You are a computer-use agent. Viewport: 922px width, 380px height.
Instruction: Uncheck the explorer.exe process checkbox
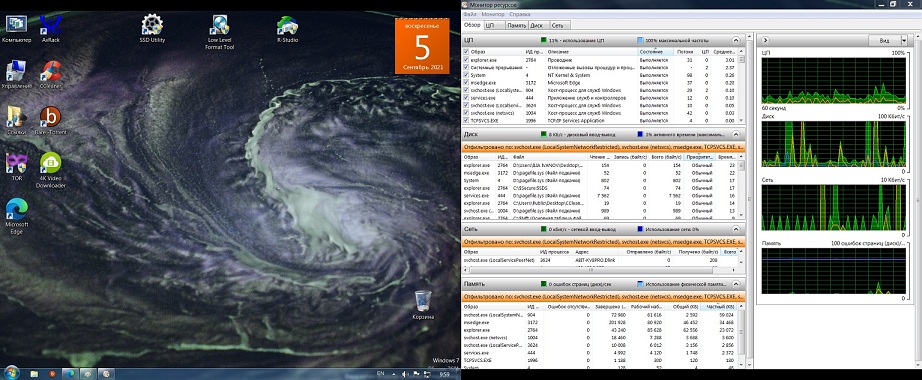point(467,60)
